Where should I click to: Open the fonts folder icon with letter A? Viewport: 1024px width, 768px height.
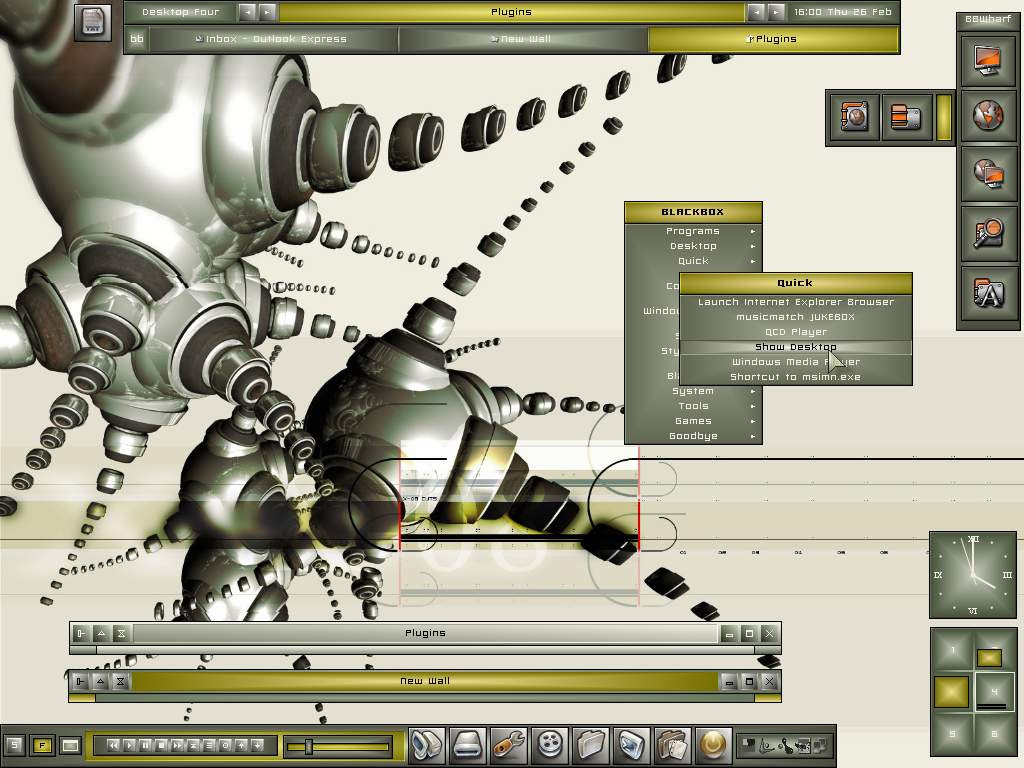(x=988, y=293)
